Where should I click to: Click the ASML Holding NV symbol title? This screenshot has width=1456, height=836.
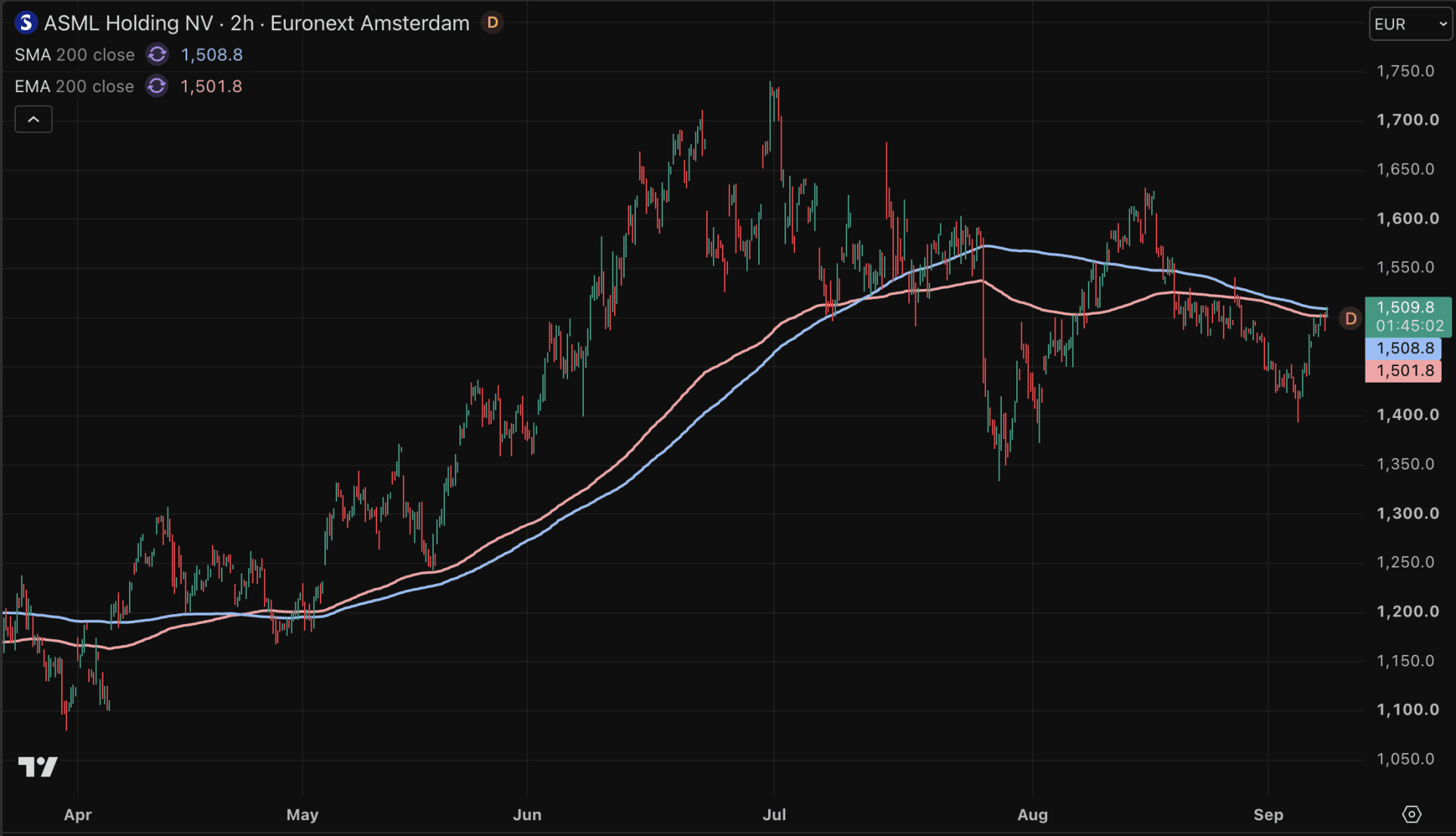256,23
